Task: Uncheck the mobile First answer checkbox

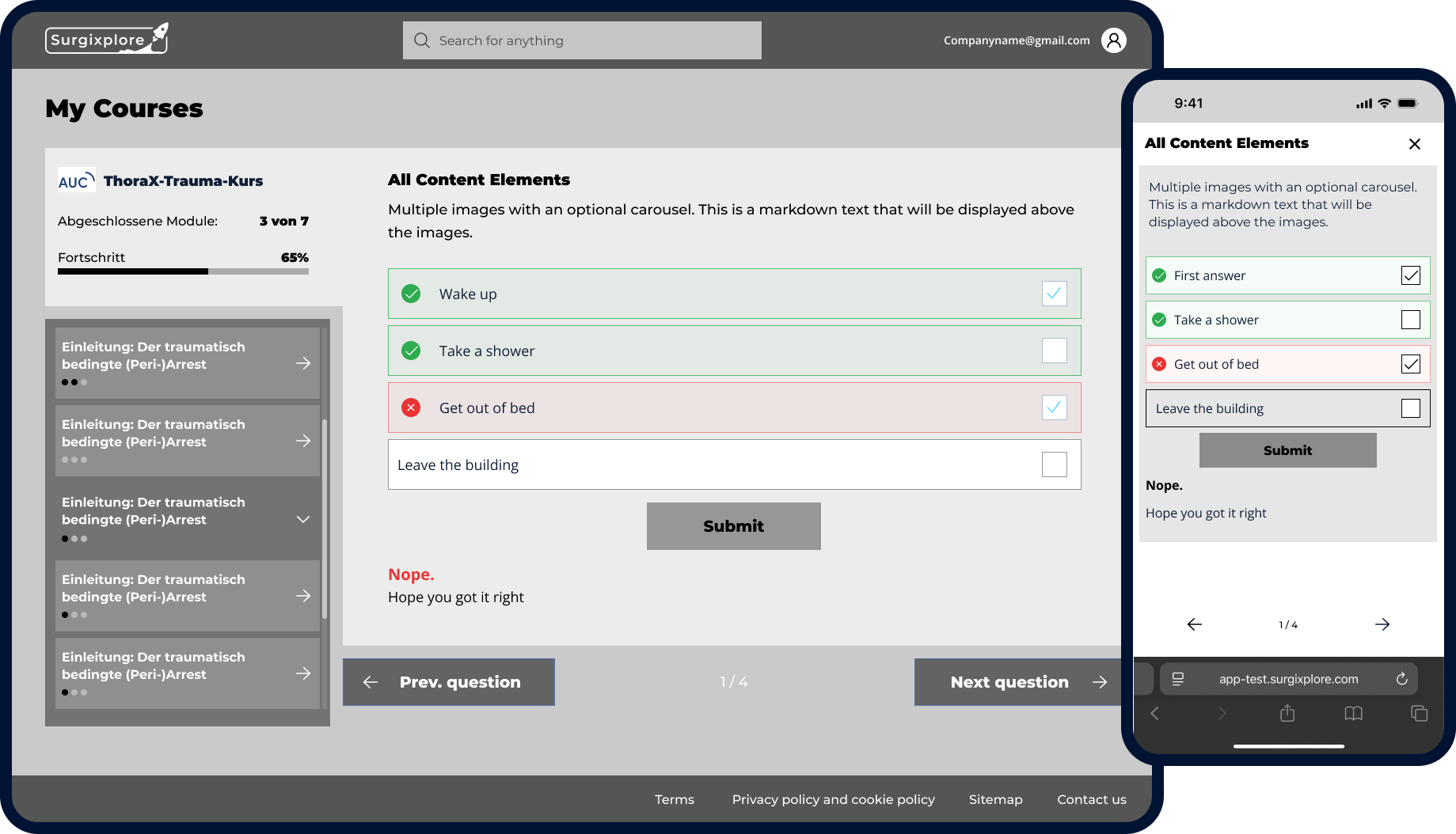Action: (1411, 275)
